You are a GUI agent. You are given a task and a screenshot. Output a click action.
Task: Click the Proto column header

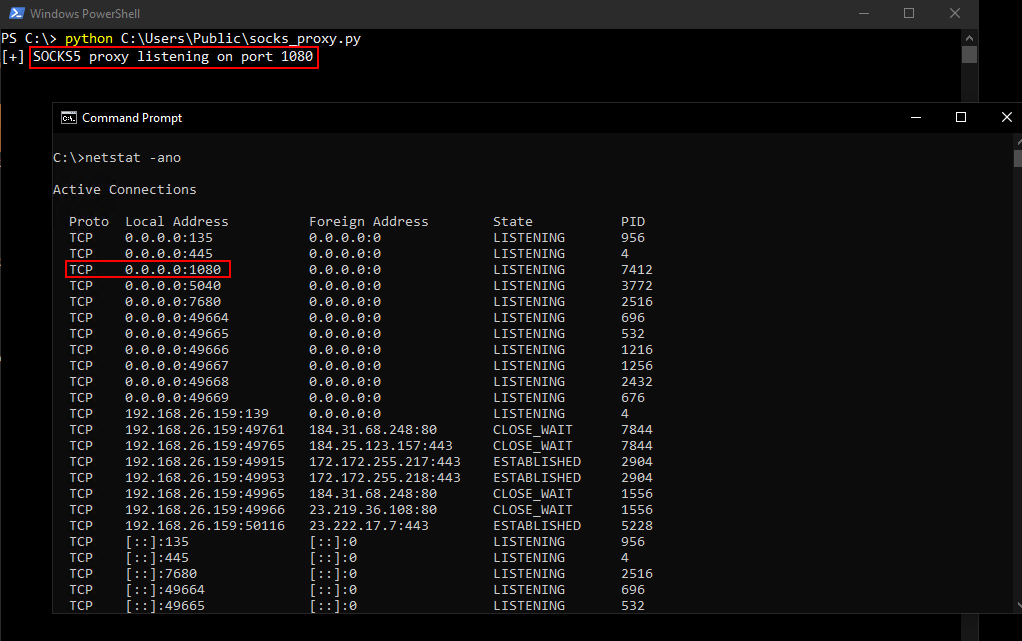click(89, 222)
